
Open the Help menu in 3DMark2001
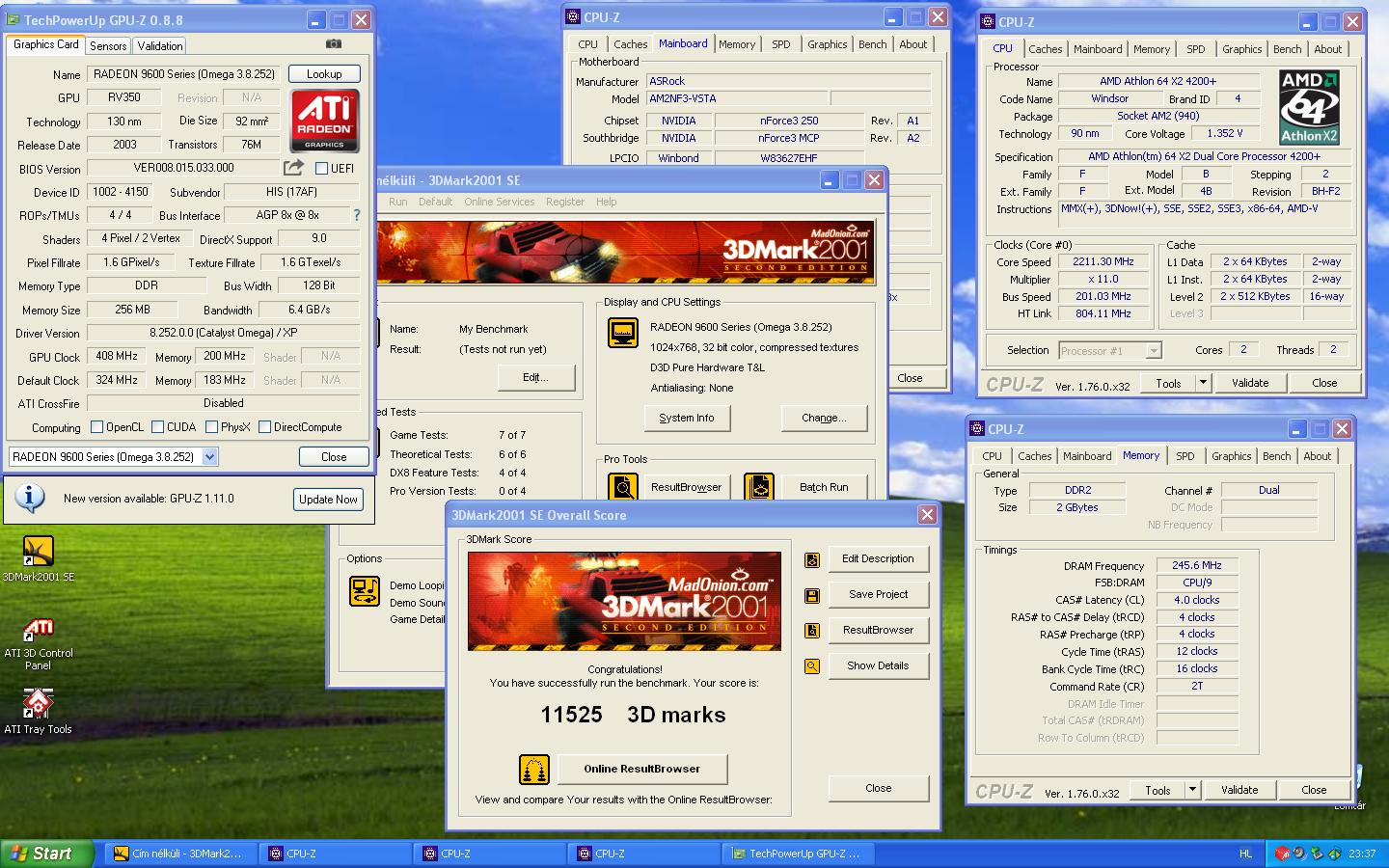606,202
